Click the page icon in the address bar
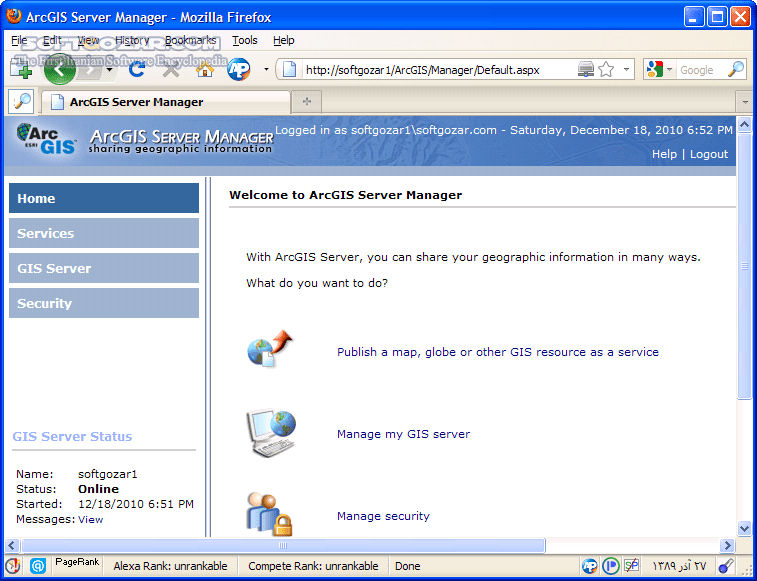The width and height of the screenshot is (757, 581). point(289,70)
